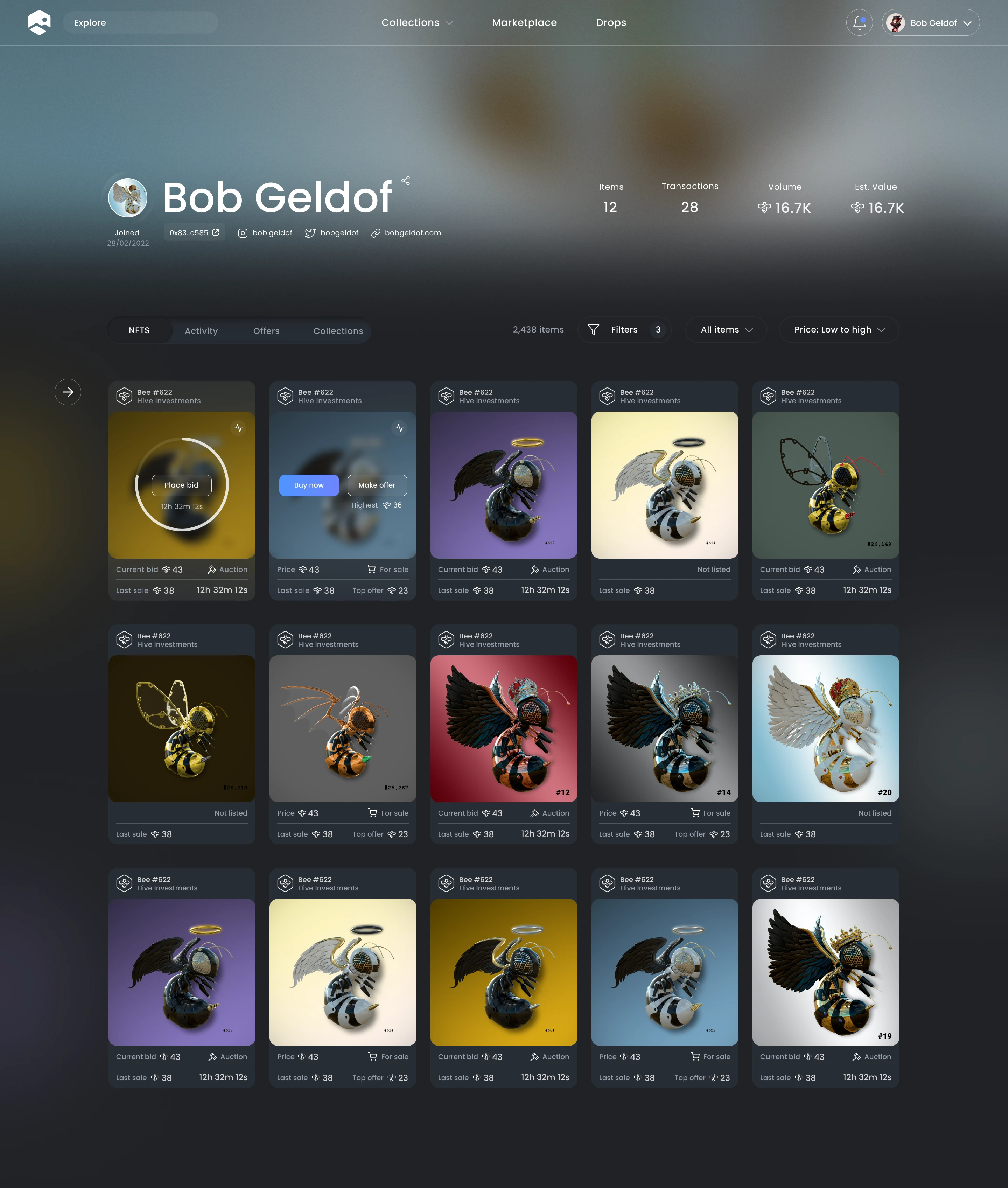Switch to the Offers tab
The width and height of the screenshot is (1008, 1188).
point(266,331)
